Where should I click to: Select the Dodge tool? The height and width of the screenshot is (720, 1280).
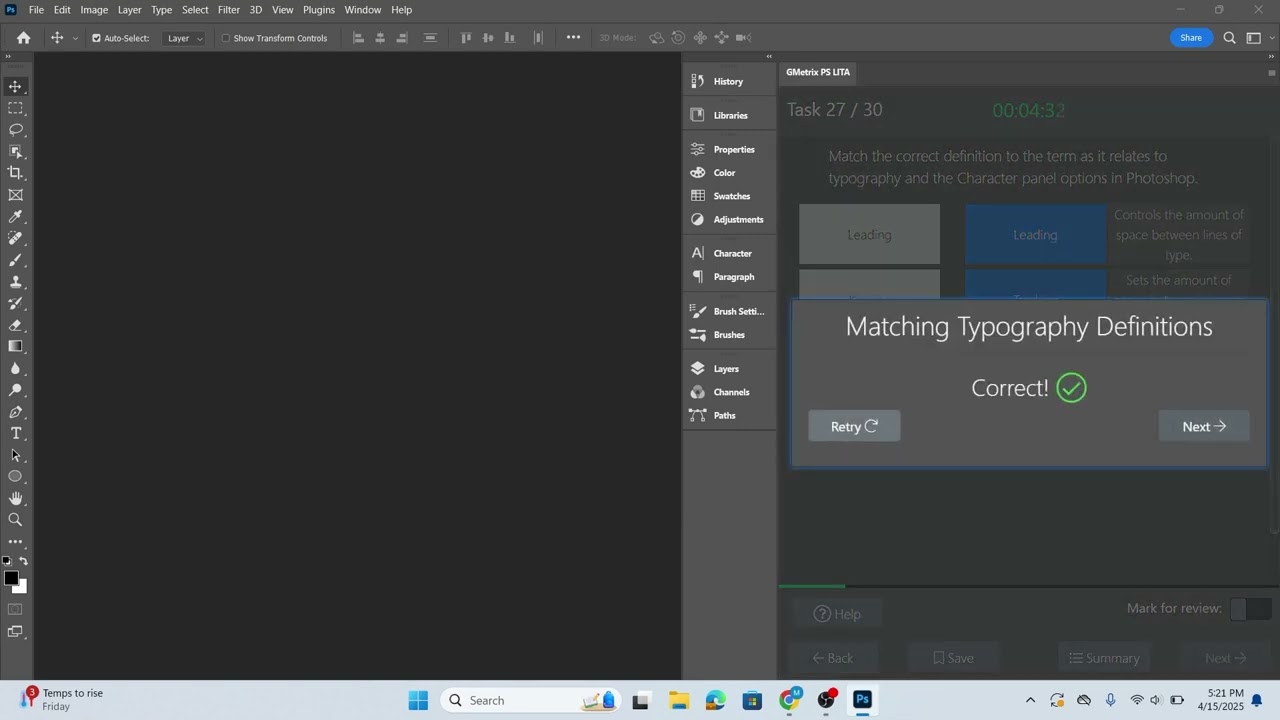click(x=15, y=390)
